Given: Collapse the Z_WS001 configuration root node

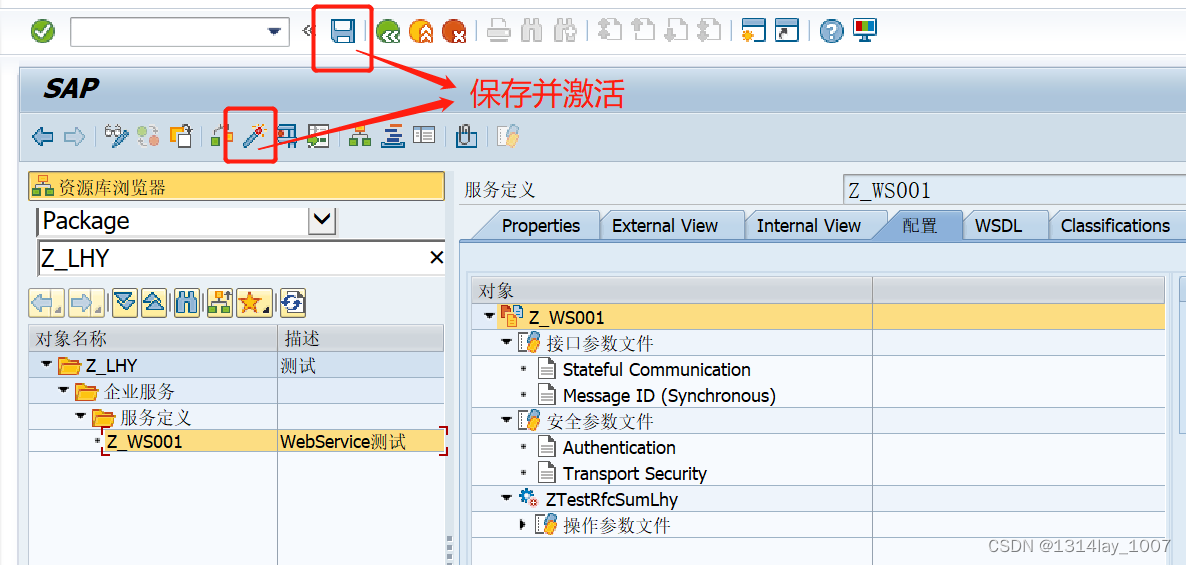Looking at the screenshot, I should click(x=489, y=318).
